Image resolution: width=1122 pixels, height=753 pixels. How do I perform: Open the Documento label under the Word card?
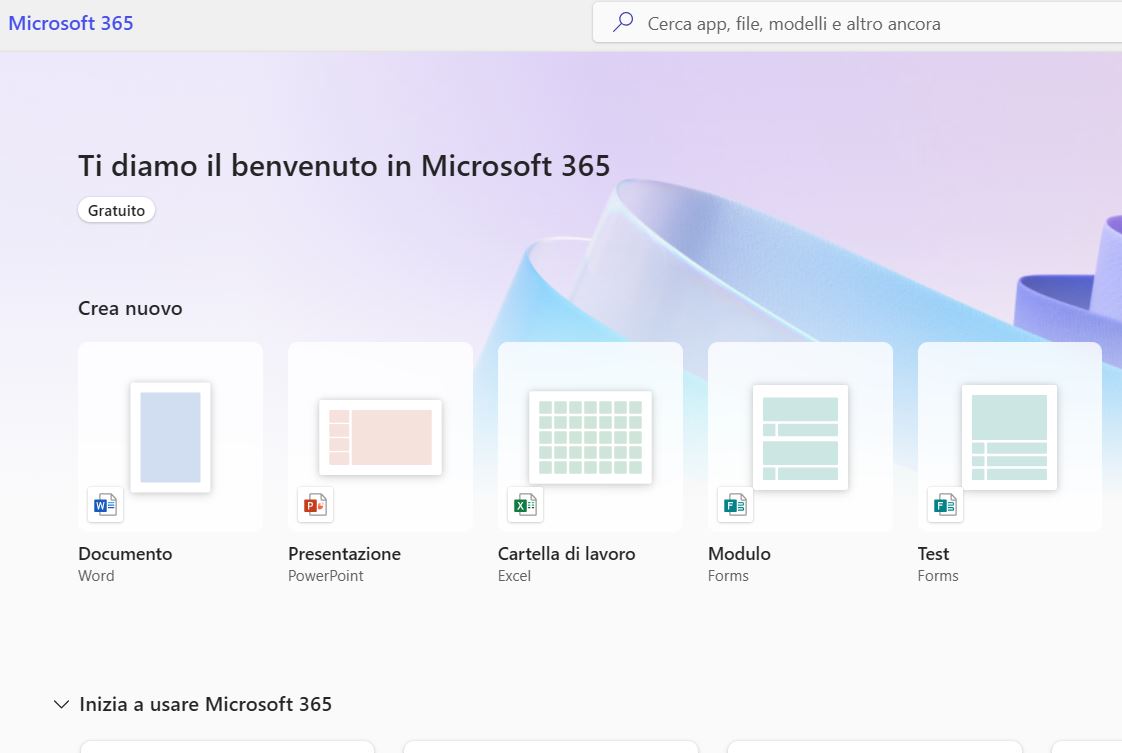(x=124, y=553)
